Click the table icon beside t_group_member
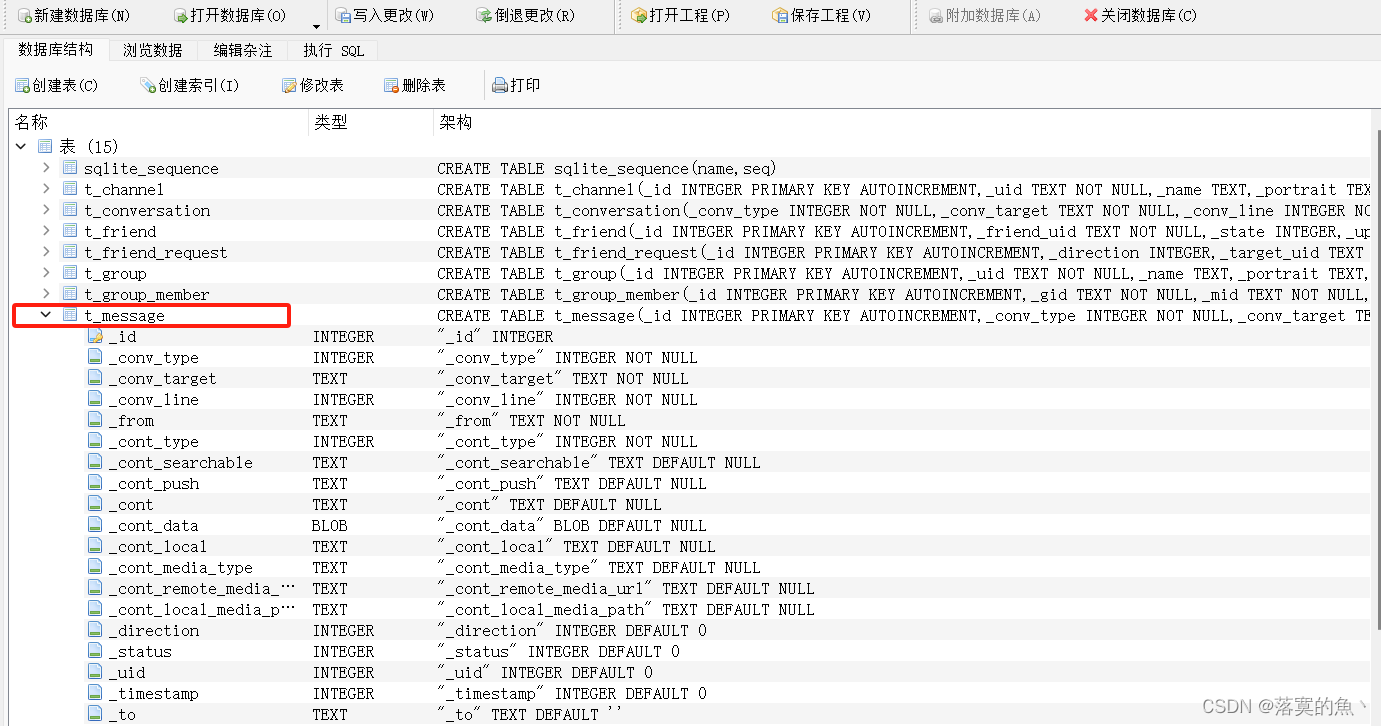Screen dimensions: 1381x726 70,294
